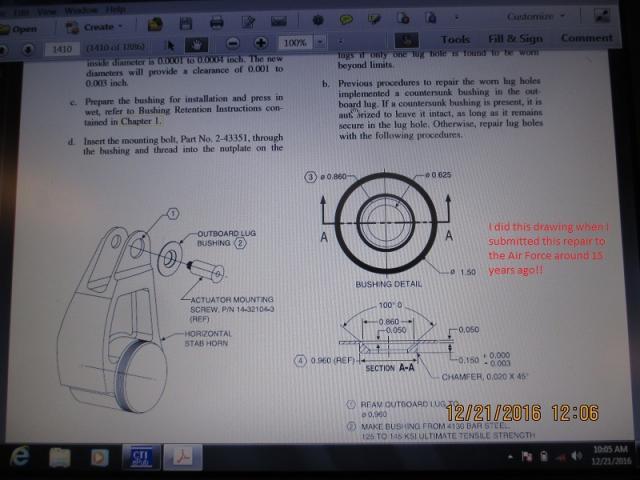Open the Tools pane
This screenshot has height=480, width=640.
tap(455, 39)
